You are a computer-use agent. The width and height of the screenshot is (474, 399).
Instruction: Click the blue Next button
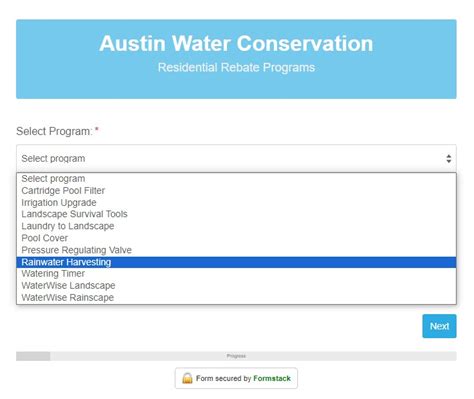pyautogui.click(x=439, y=326)
